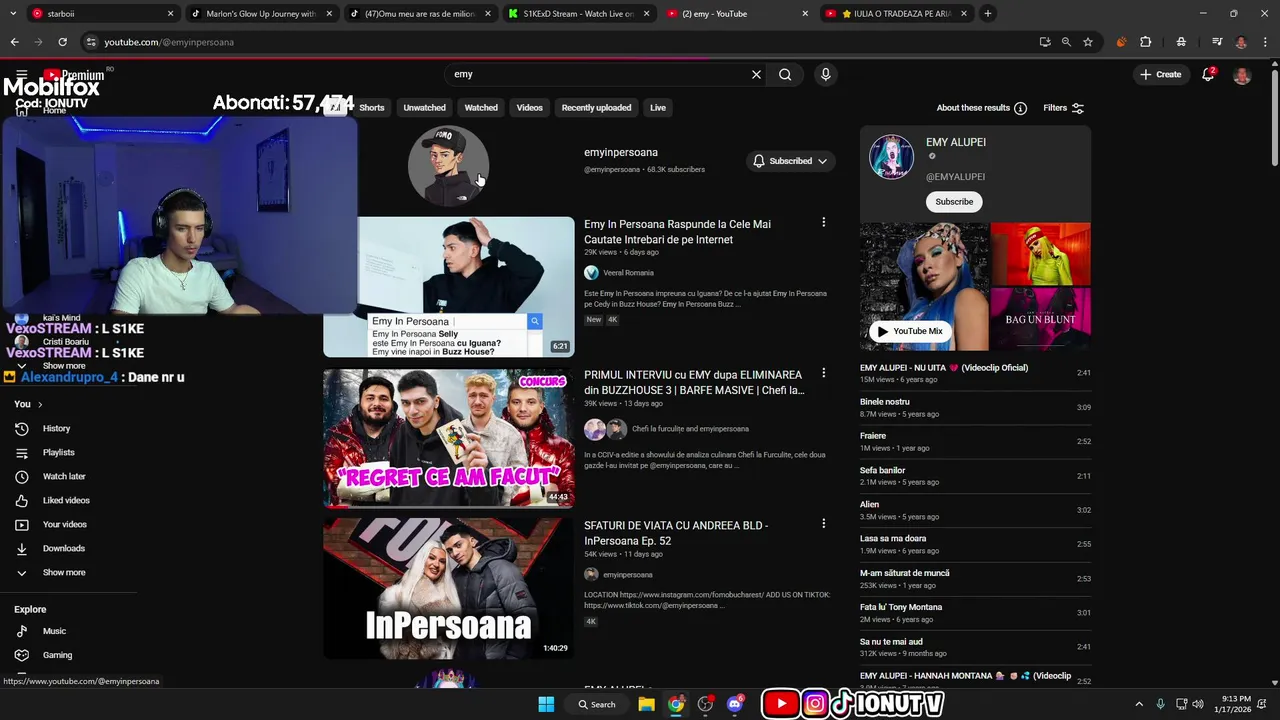This screenshot has width=1280, height=720.
Task: Open the Chrome tab search dropdown
Action: click(x=14, y=14)
